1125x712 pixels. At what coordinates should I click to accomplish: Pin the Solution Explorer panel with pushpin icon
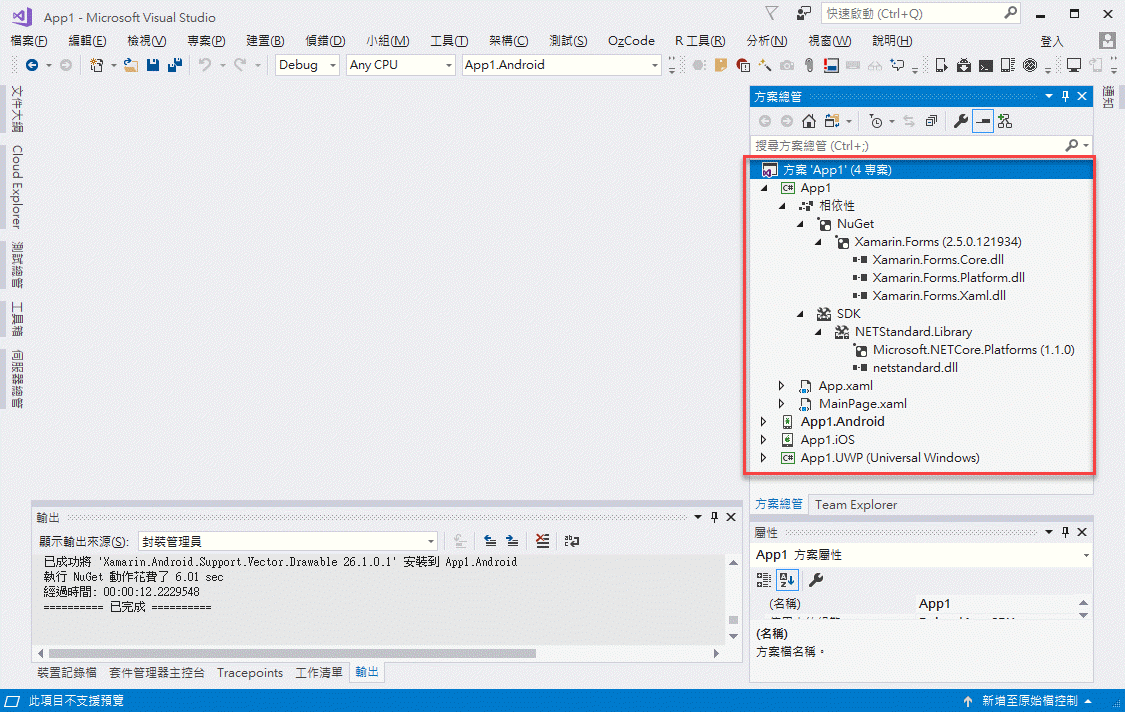coord(1065,96)
